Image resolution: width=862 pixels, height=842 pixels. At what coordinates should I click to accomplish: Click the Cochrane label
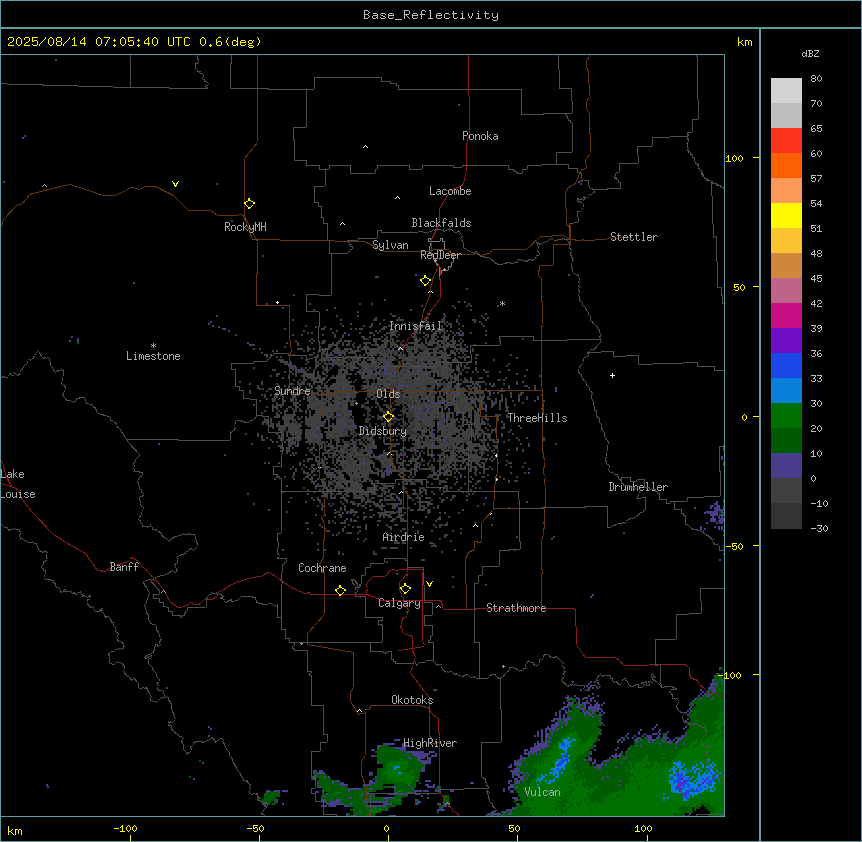322,568
